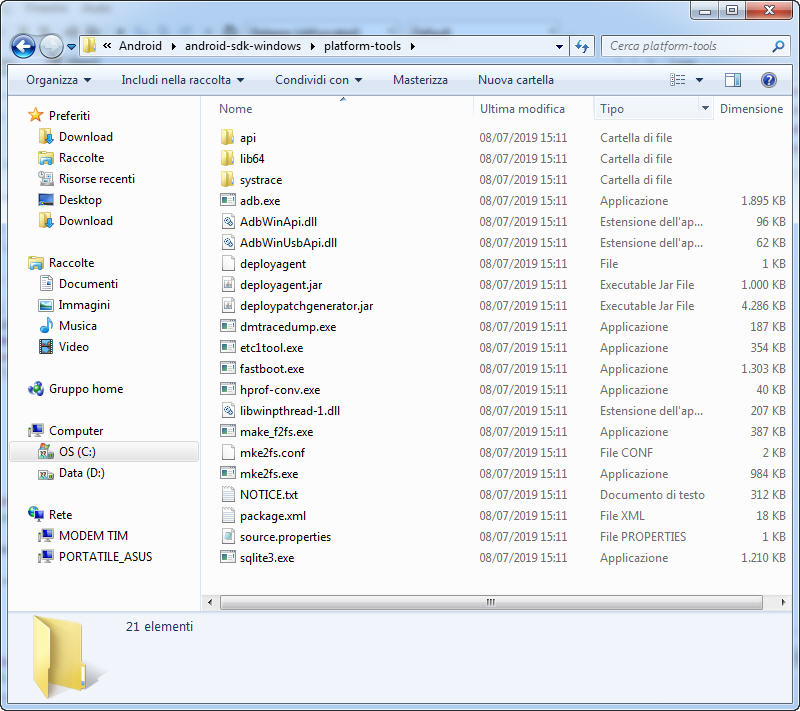This screenshot has height=711, width=800.
Task: Refresh the platform-tools folder view
Action: (x=582, y=46)
